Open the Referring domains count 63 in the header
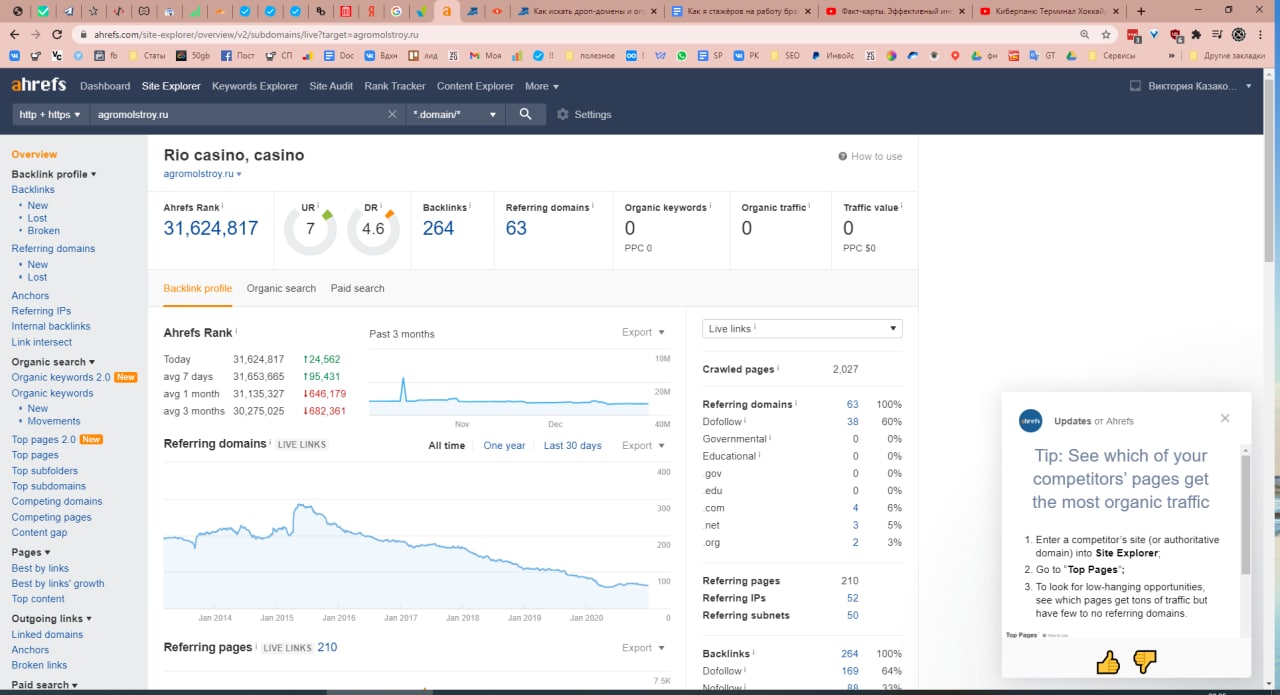Image resolution: width=1280 pixels, height=695 pixels. pos(516,228)
